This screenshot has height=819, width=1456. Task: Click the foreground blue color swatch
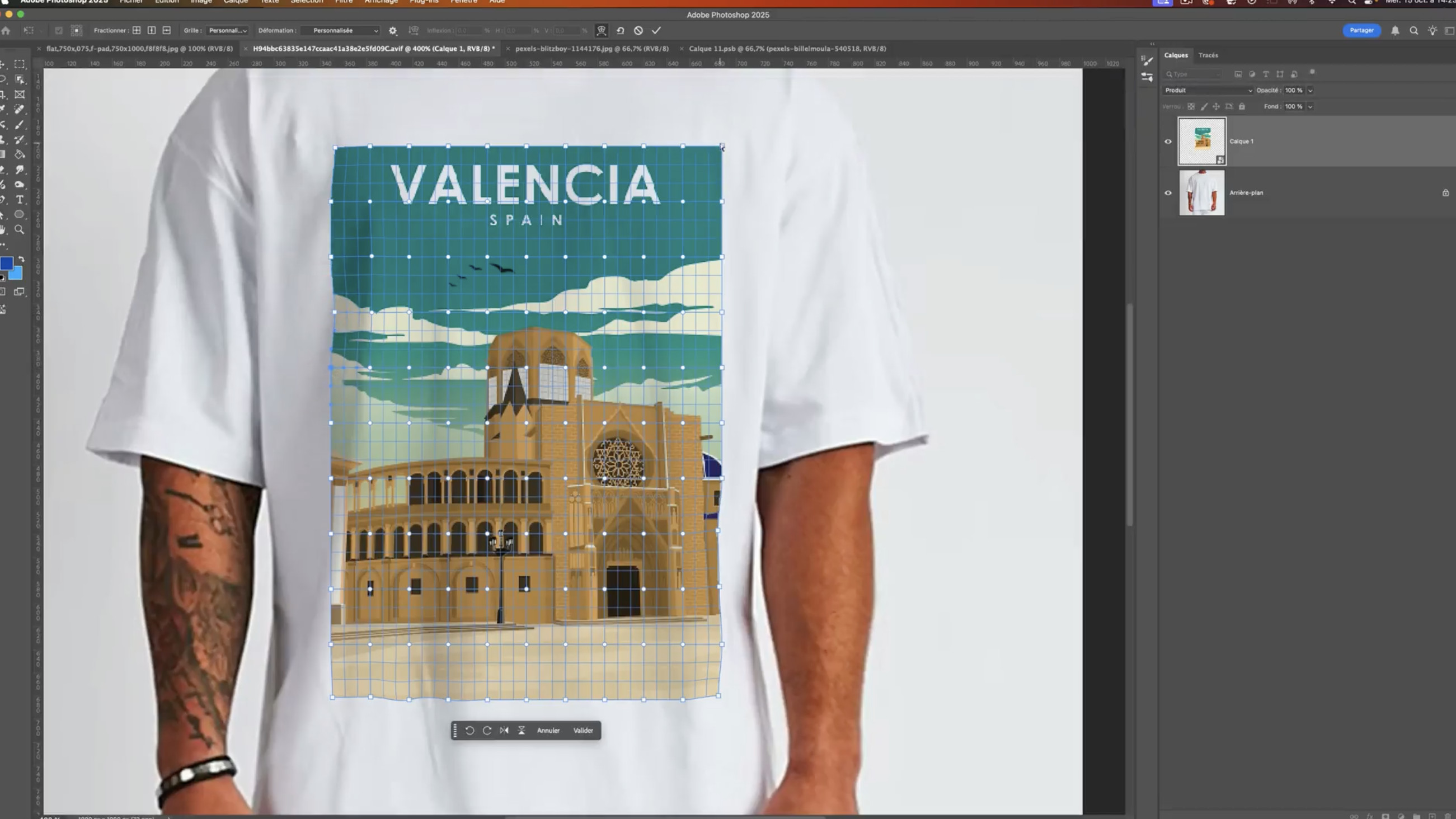[6, 263]
